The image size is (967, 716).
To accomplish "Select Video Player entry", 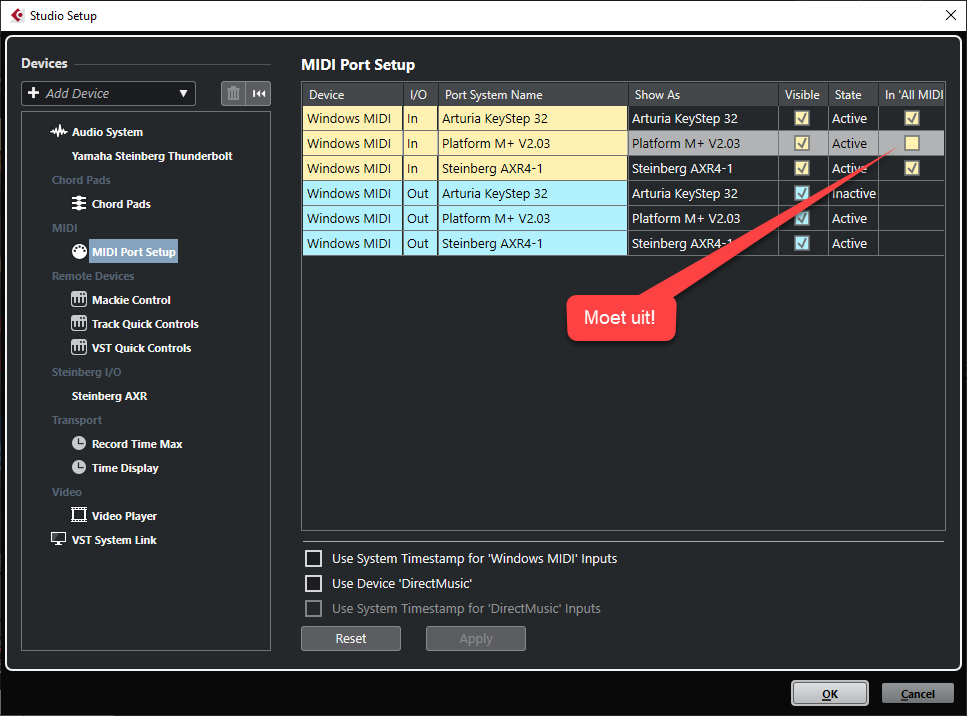I will (124, 516).
